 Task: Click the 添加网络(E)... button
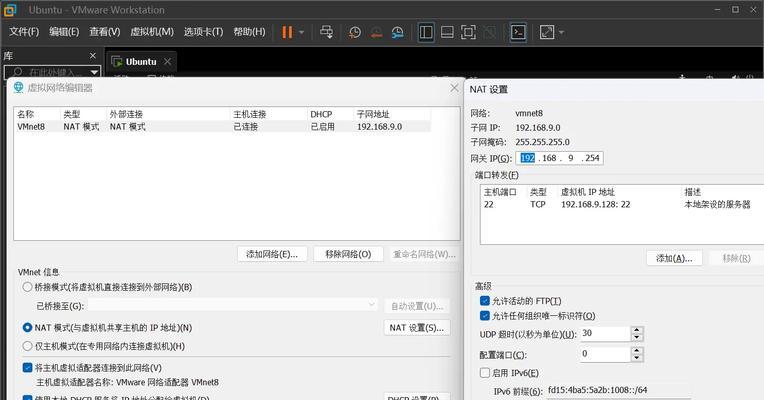point(272,254)
